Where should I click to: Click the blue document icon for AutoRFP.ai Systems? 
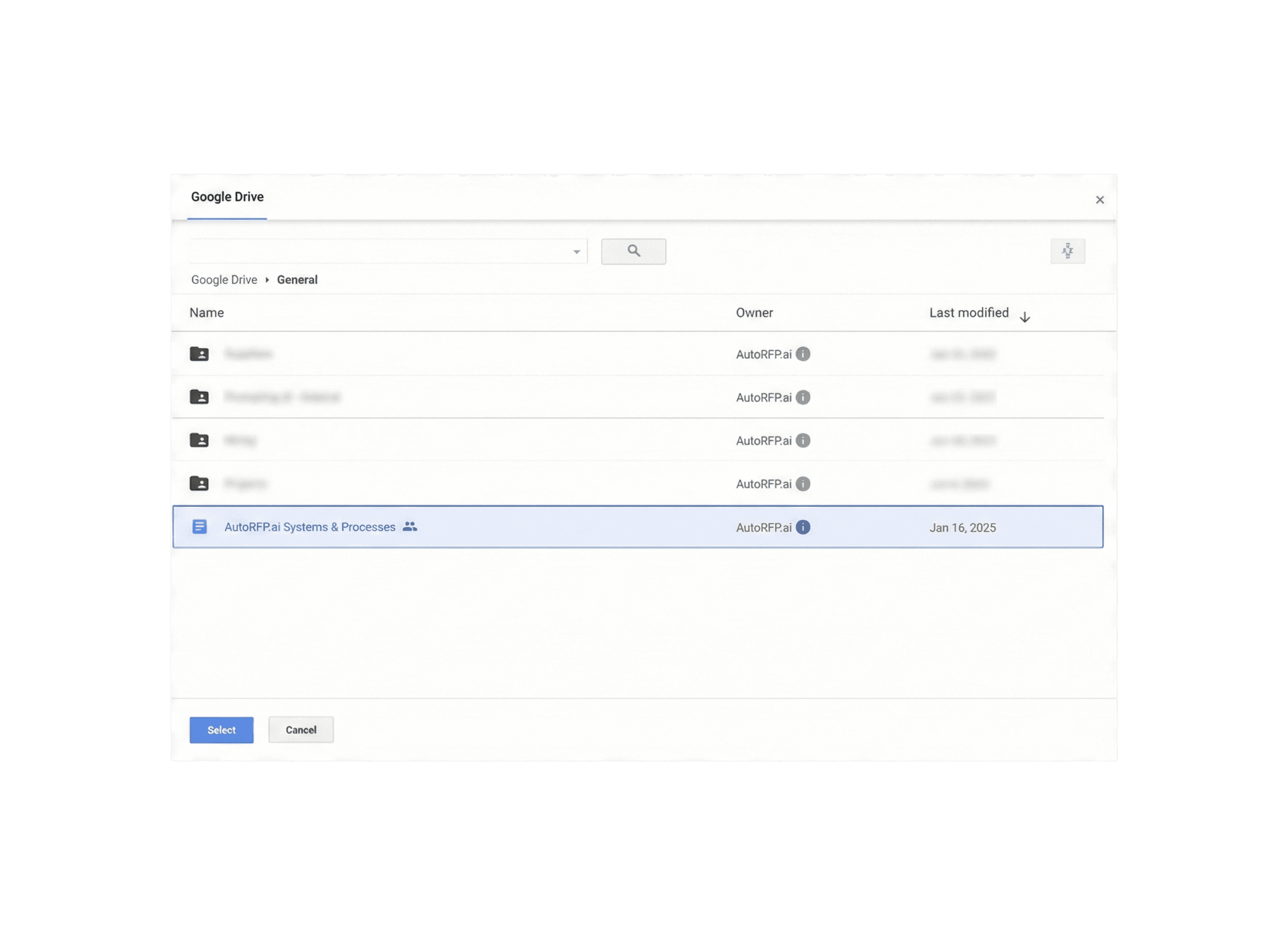pyautogui.click(x=199, y=526)
